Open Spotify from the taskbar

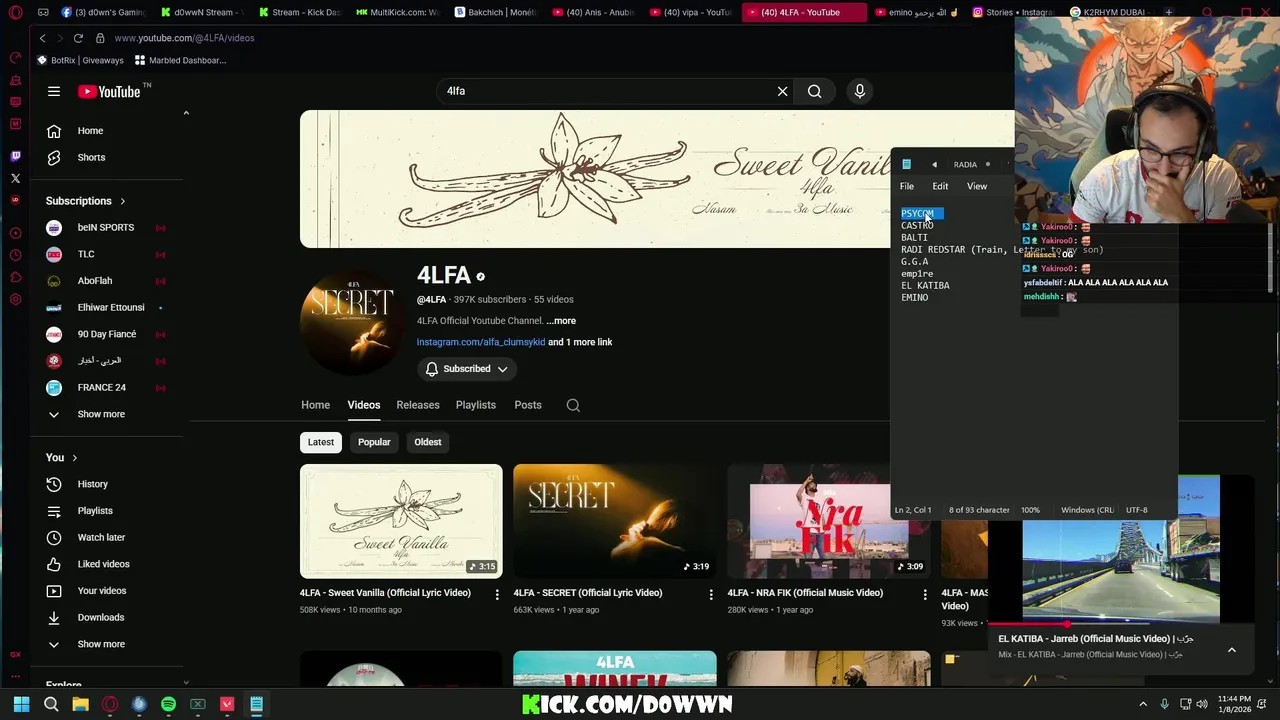click(x=168, y=704)
